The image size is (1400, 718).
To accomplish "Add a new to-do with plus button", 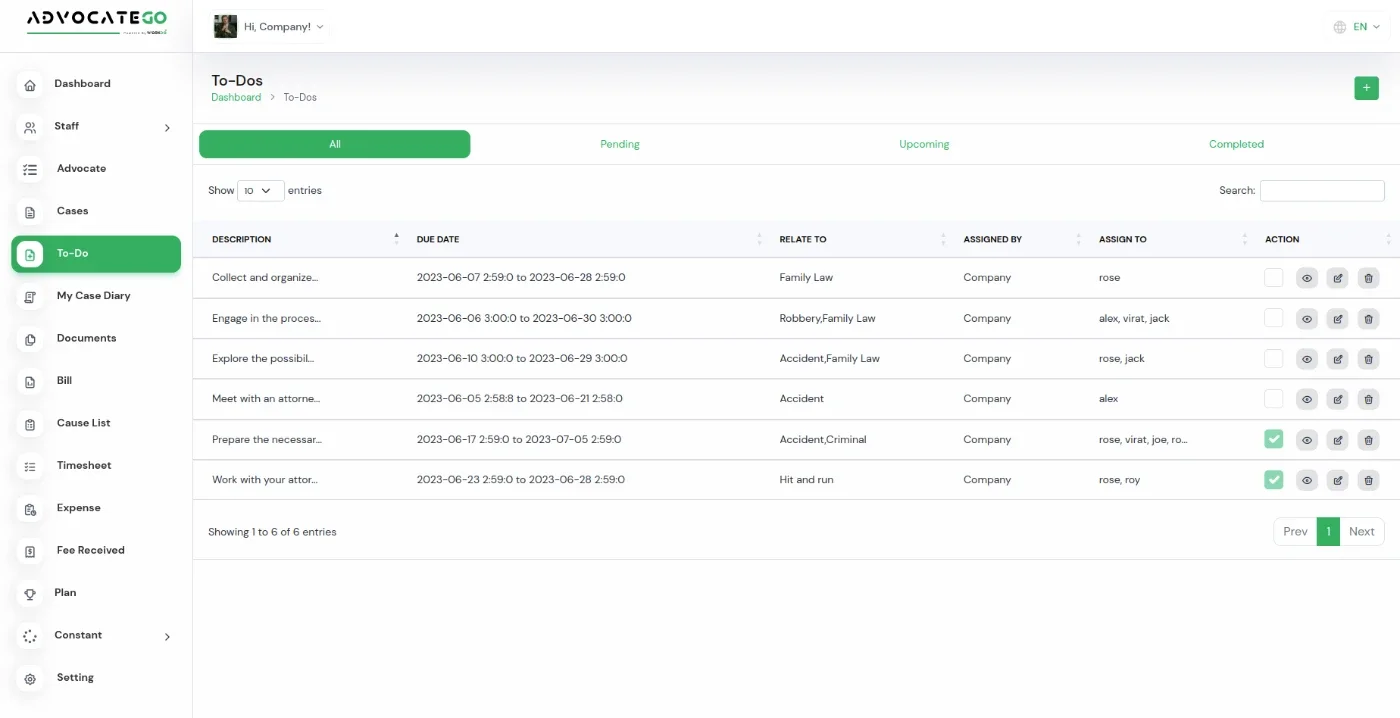I will pyautogui.click(x=1366, y=88).
